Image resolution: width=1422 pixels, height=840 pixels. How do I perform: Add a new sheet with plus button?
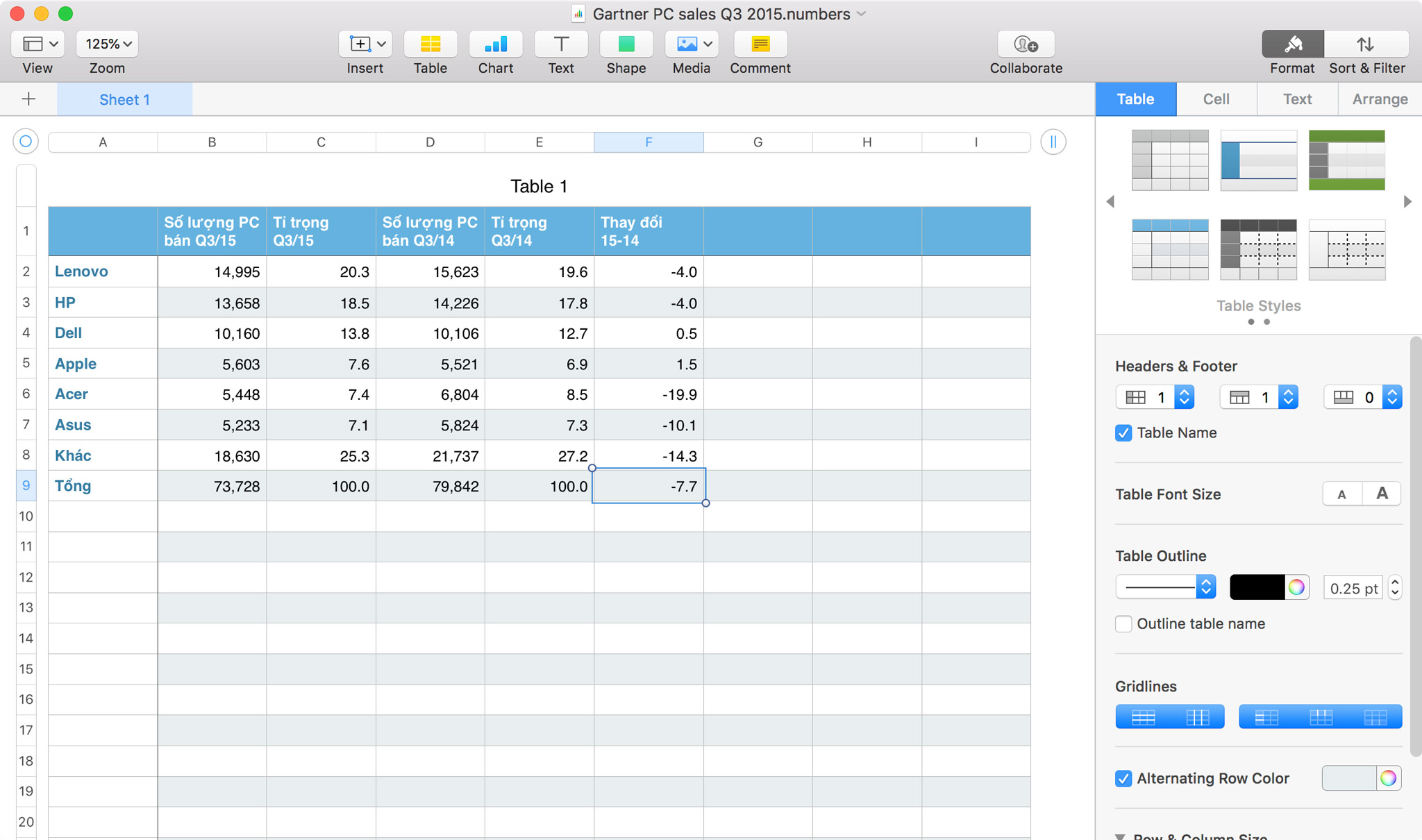(x=28, y=99)
